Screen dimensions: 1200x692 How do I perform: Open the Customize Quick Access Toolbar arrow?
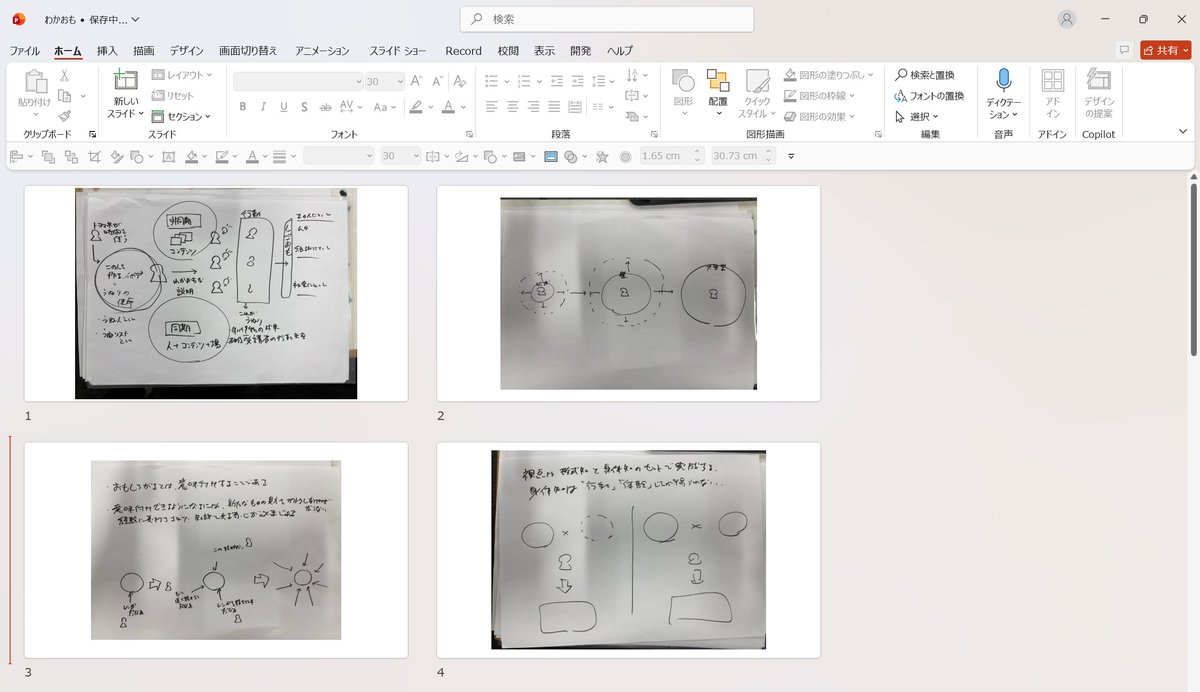(x=791, y=156)
